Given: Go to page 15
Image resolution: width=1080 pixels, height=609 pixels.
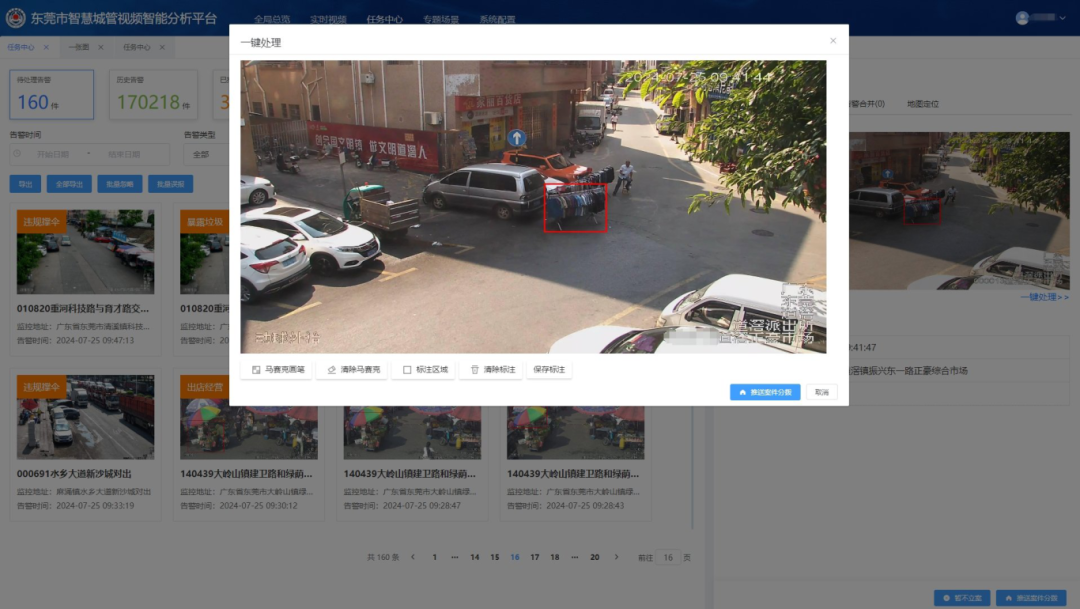Looking at the screenshot, I should click(495, 557).
